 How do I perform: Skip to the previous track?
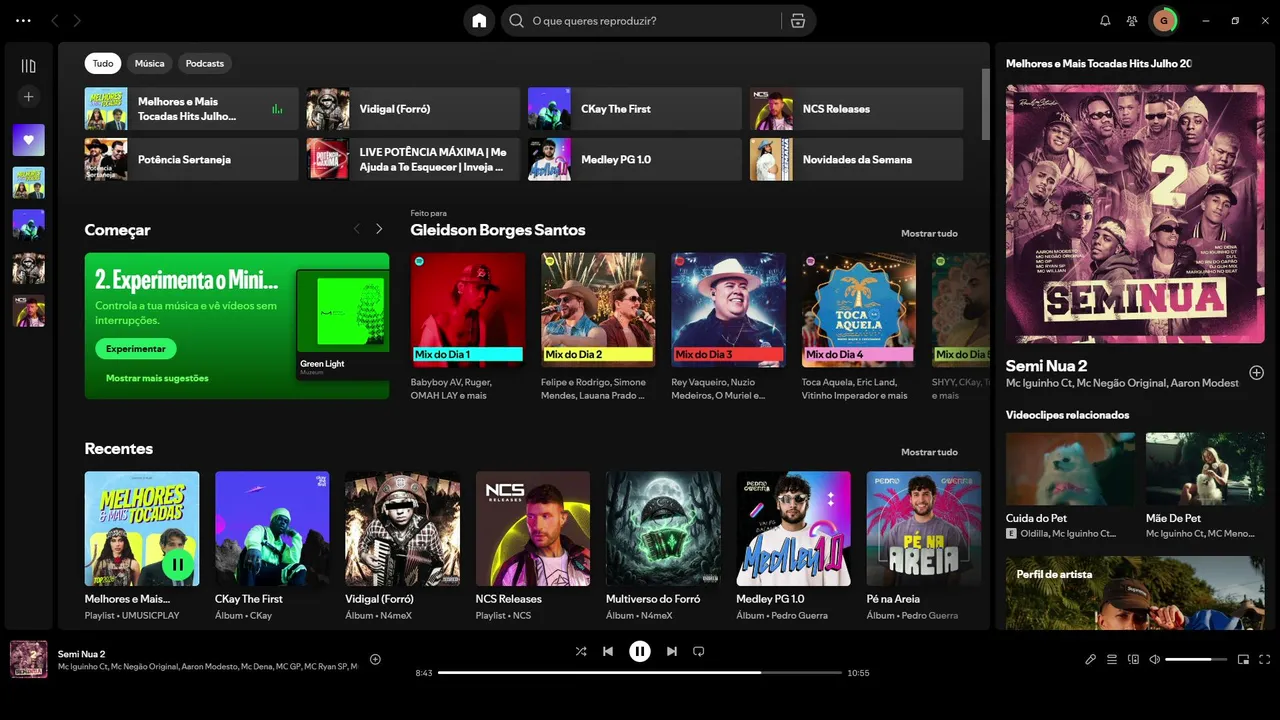(608, 651)
